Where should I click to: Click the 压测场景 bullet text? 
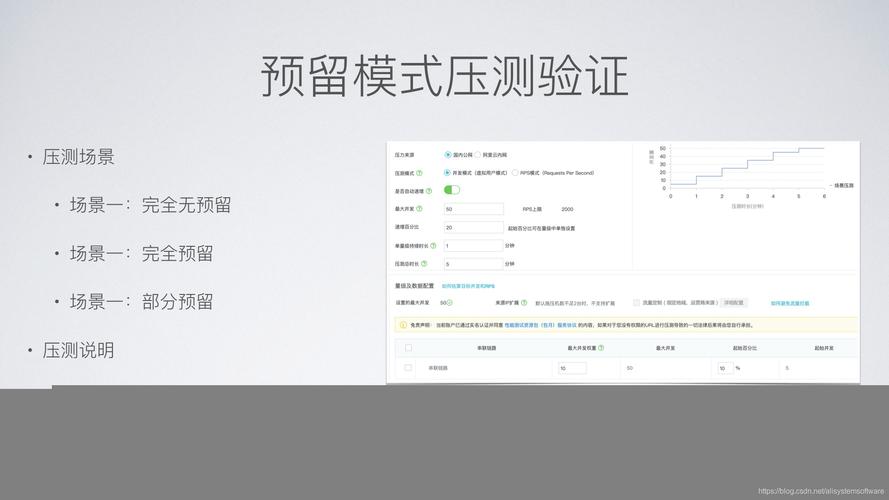[x=78, y=157]
